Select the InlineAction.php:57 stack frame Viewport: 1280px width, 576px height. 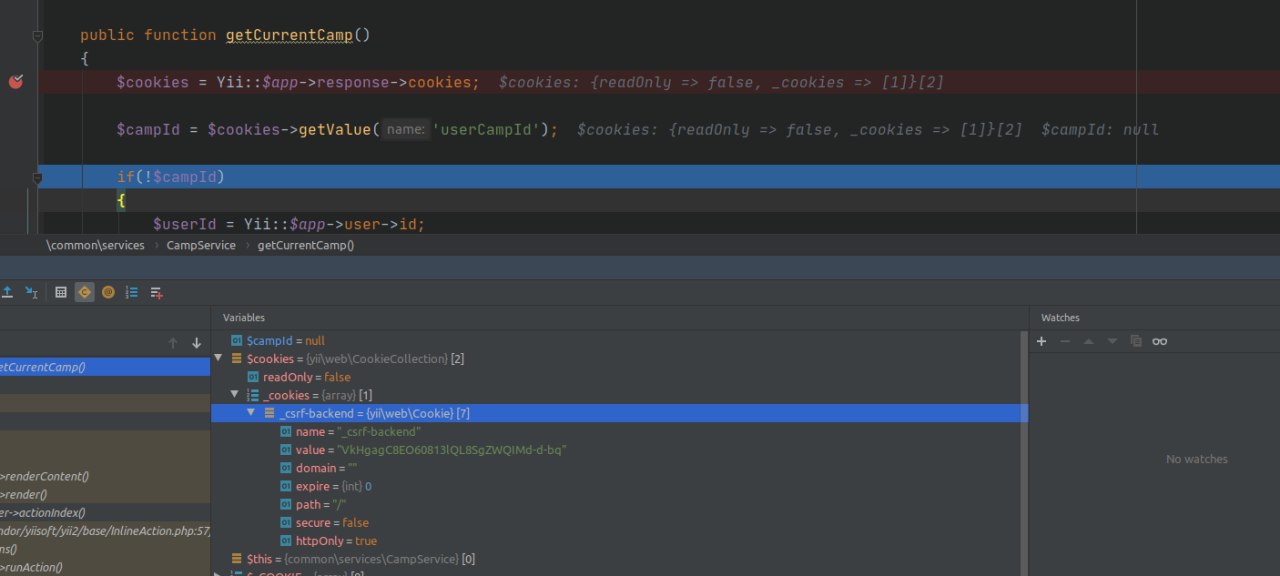point(105,530)
